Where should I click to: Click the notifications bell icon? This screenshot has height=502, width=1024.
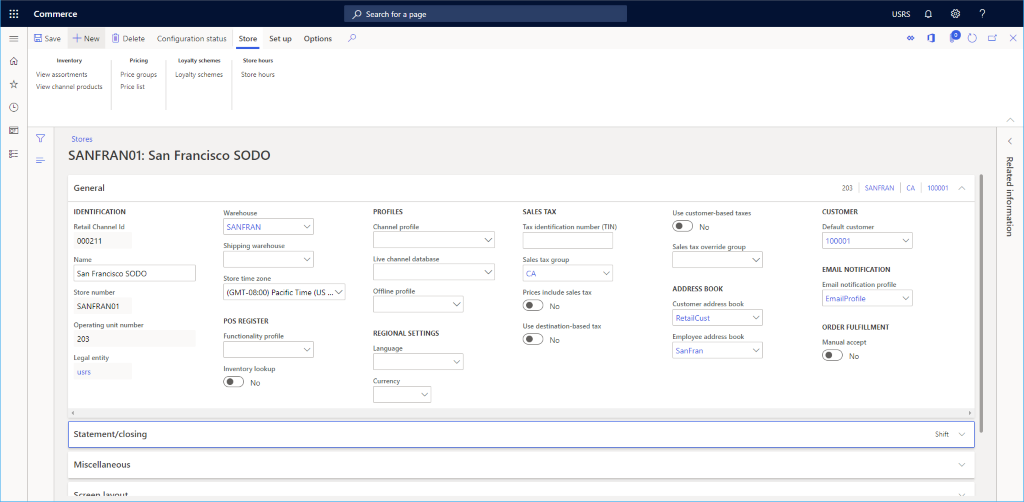(x=928, y=13)
